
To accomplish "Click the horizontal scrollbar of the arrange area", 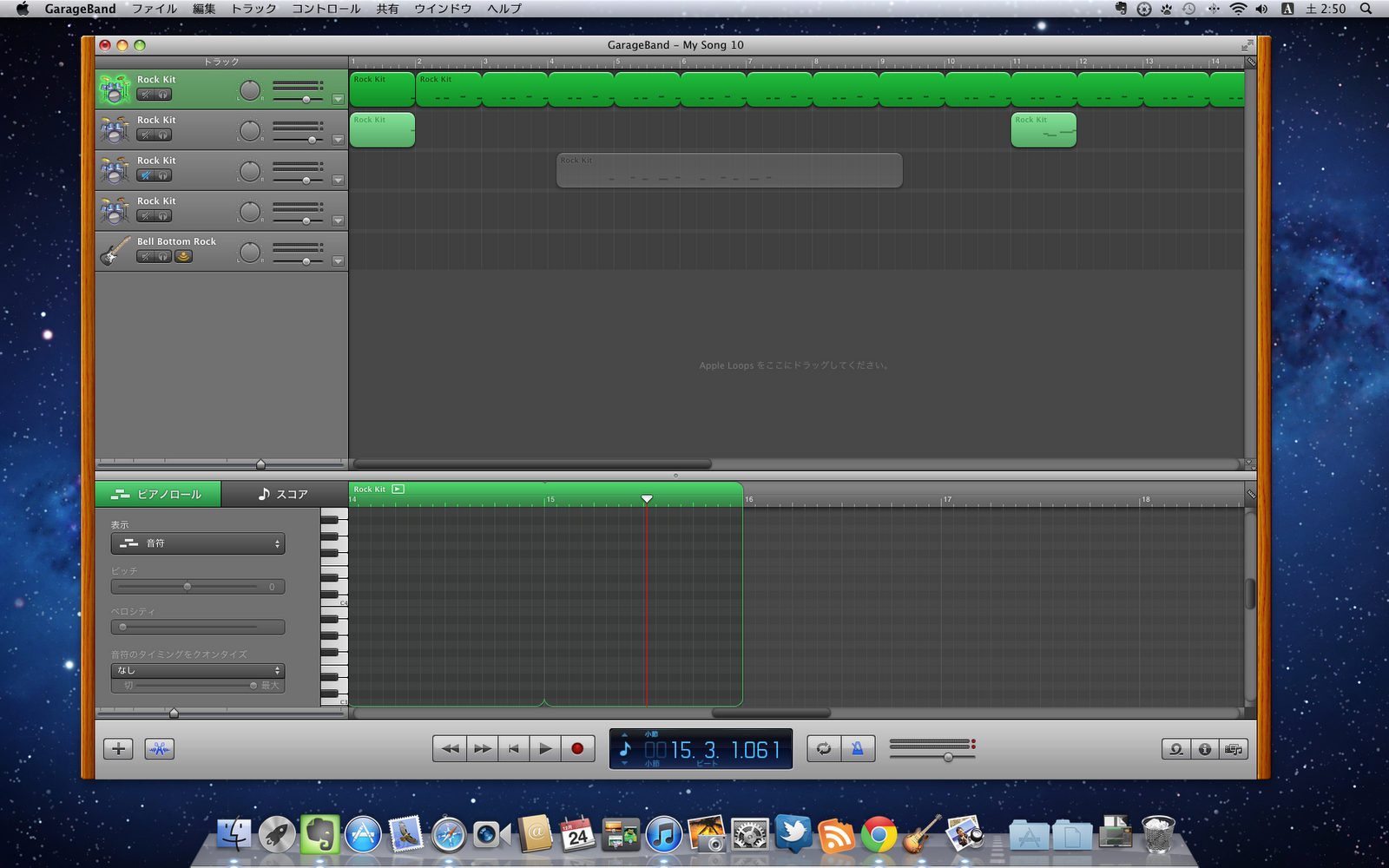I will 532,464.
